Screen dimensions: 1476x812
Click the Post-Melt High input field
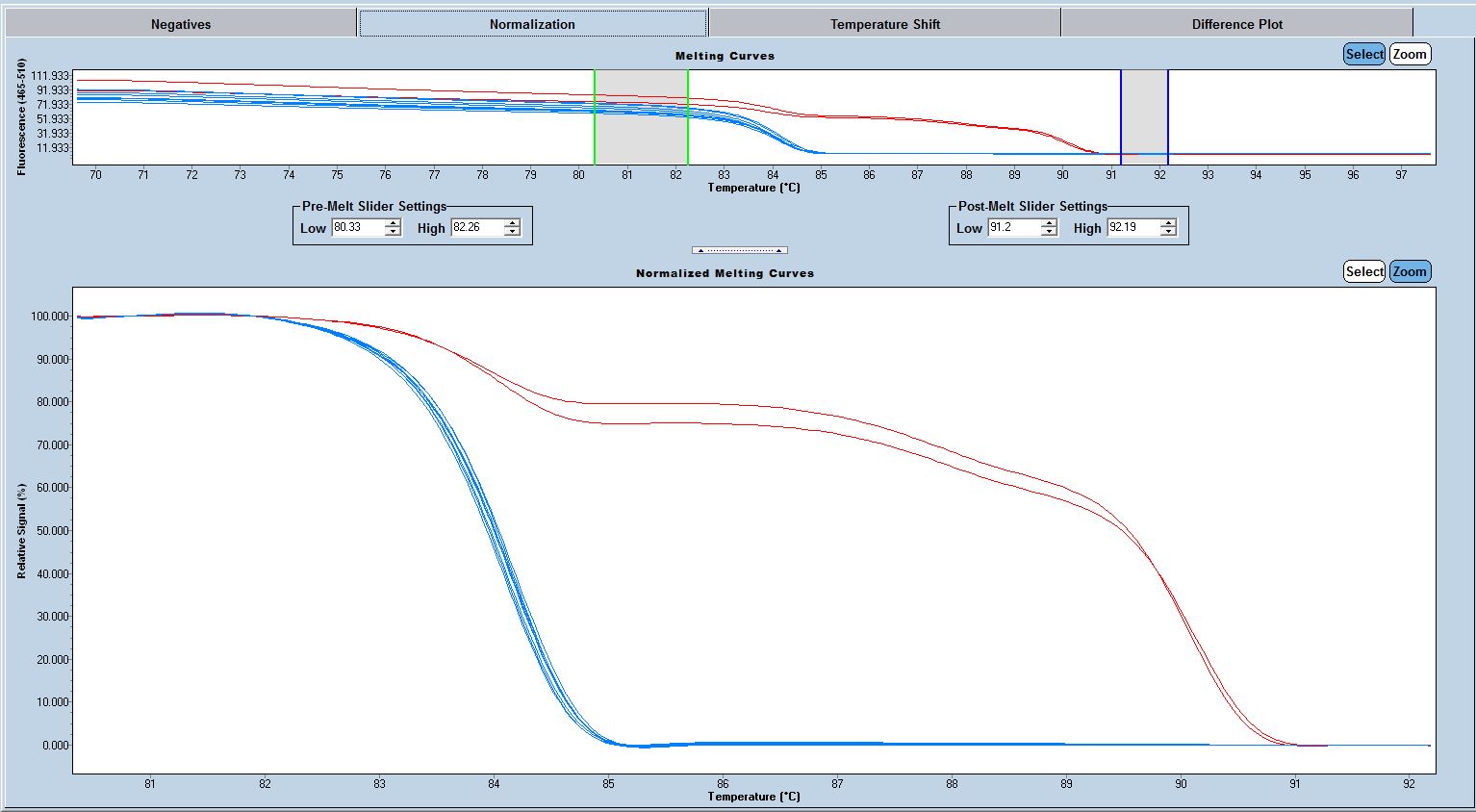1133,228
